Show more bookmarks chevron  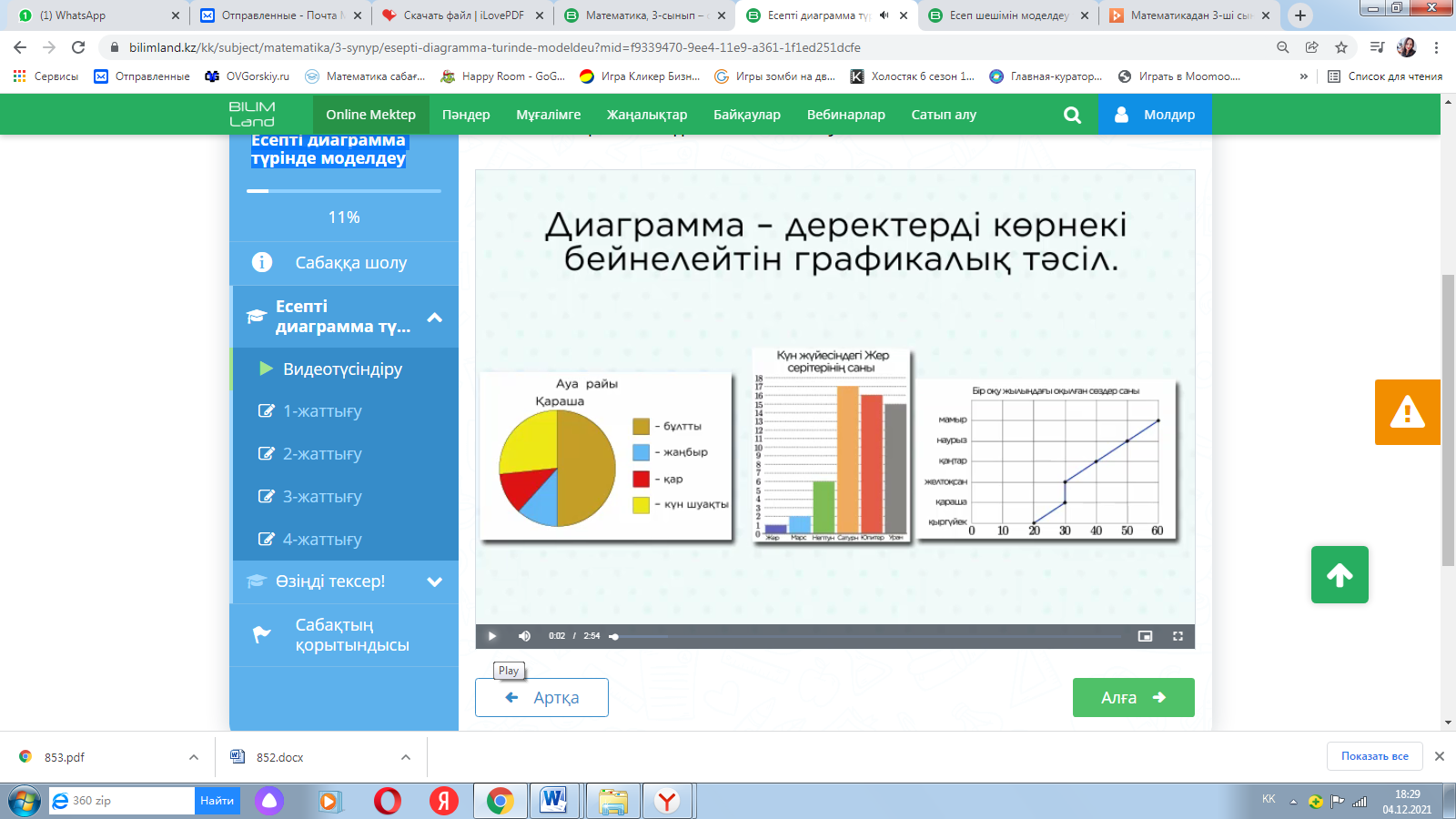point(1304,76)
